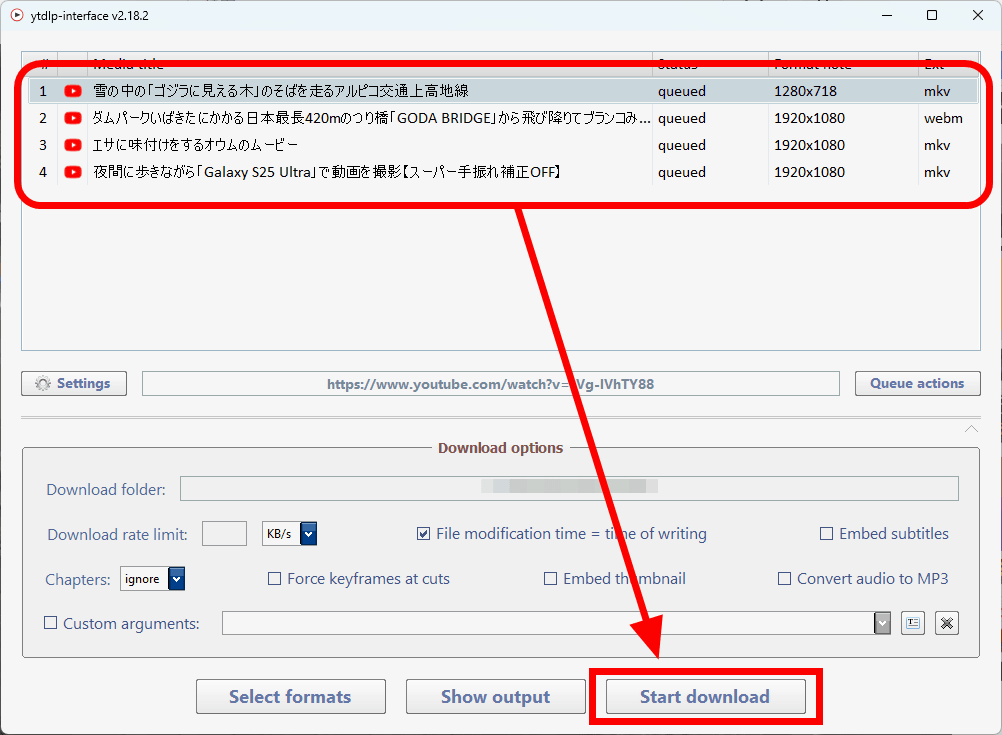This screenshot has width=1002, height=735.
Task: Uncheck File modification time = time of writing
Action: 424,534
